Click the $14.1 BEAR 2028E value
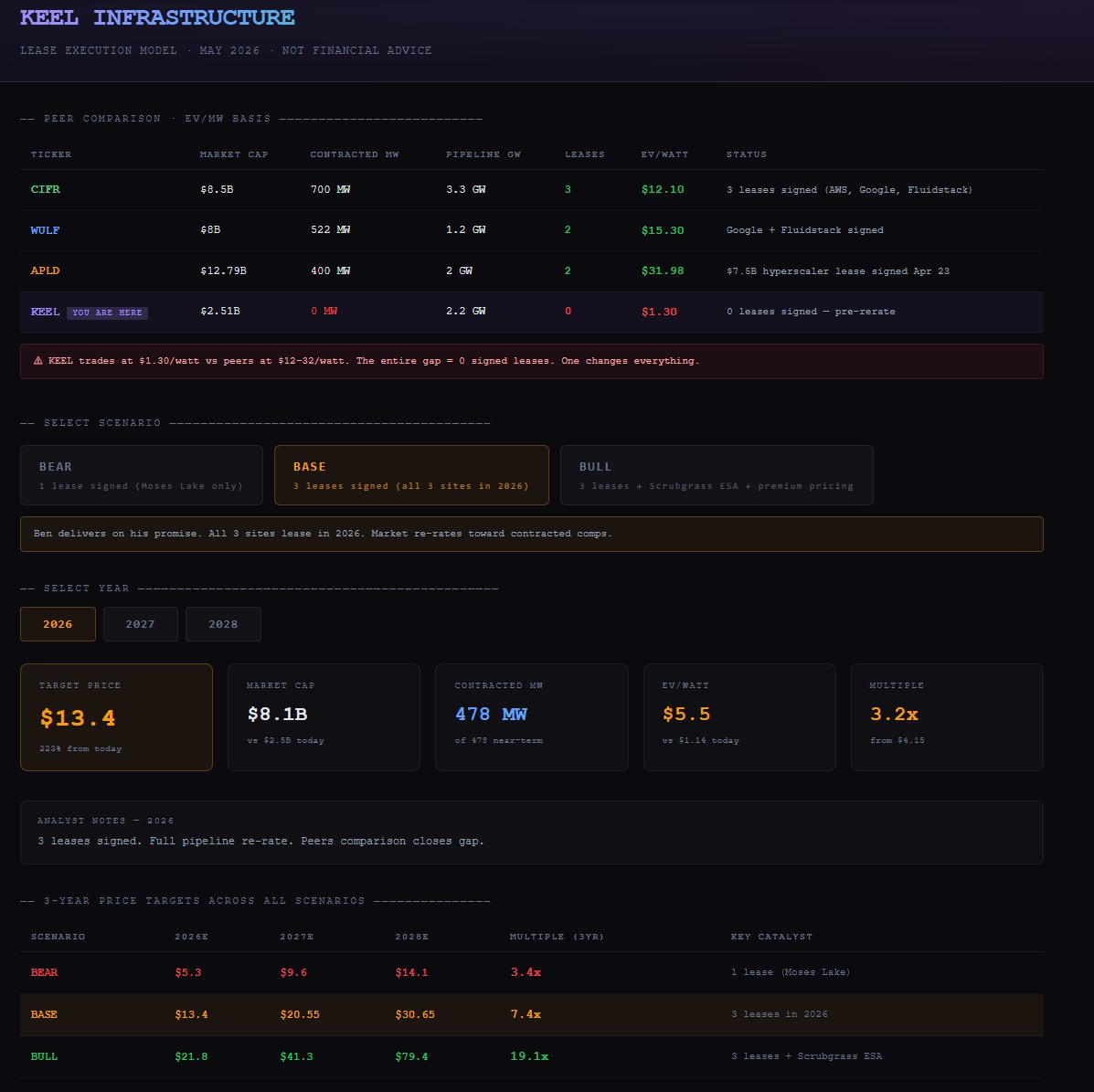This screenshot has width=1094, height=1092. pyautogui.click(x=411, y=972)
